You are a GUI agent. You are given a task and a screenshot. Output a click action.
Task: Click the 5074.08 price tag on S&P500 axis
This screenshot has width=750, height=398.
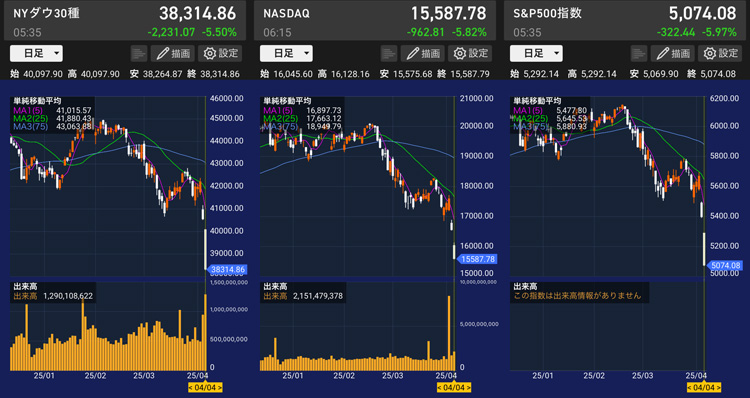coord(725,265)
